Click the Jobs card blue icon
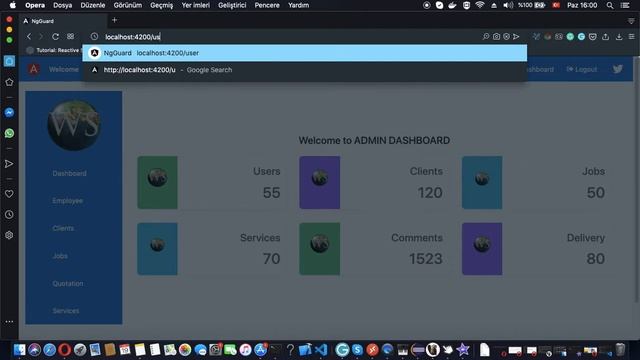The image size is (640, 360). click(482, 182)
